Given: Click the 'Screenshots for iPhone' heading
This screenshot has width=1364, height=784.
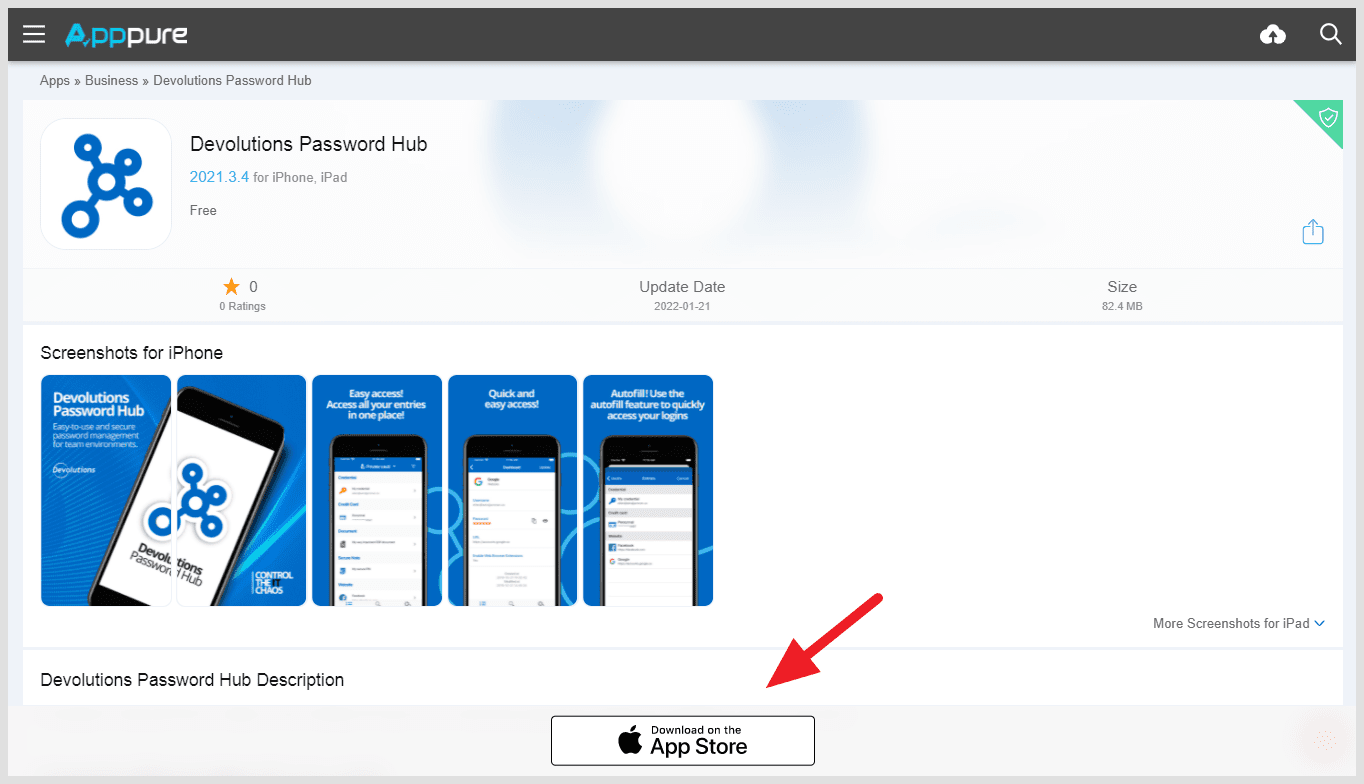Looking at the screenshot, I should coord(132,353).
